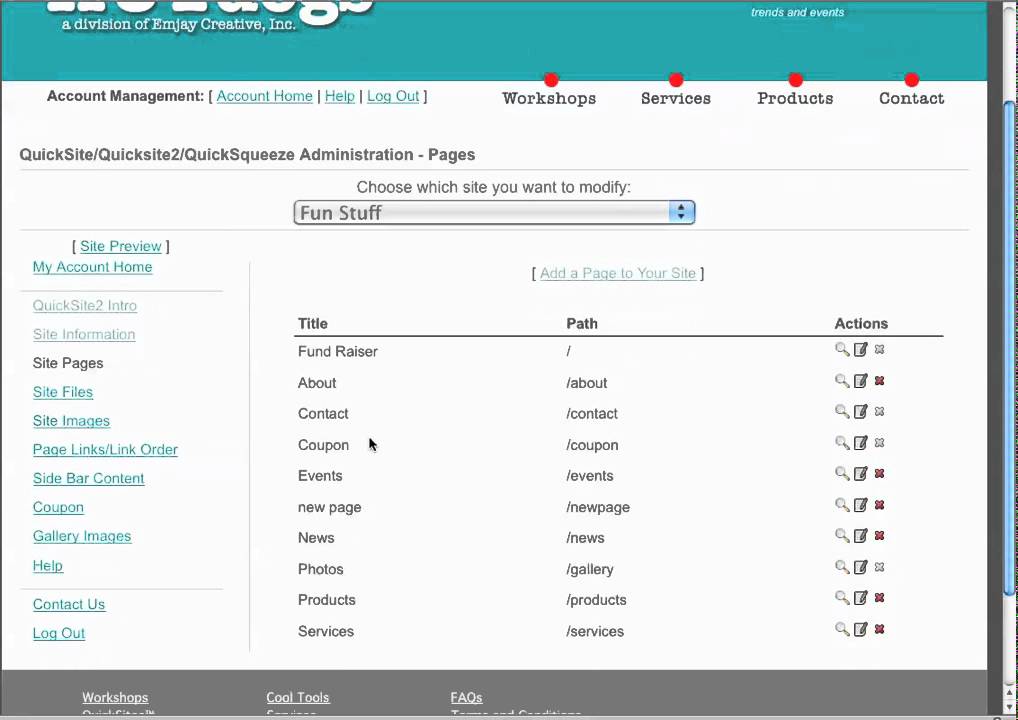1018x720 pixels.
Task: Click Add a Page to Your Site
Action: coord(618,273)
